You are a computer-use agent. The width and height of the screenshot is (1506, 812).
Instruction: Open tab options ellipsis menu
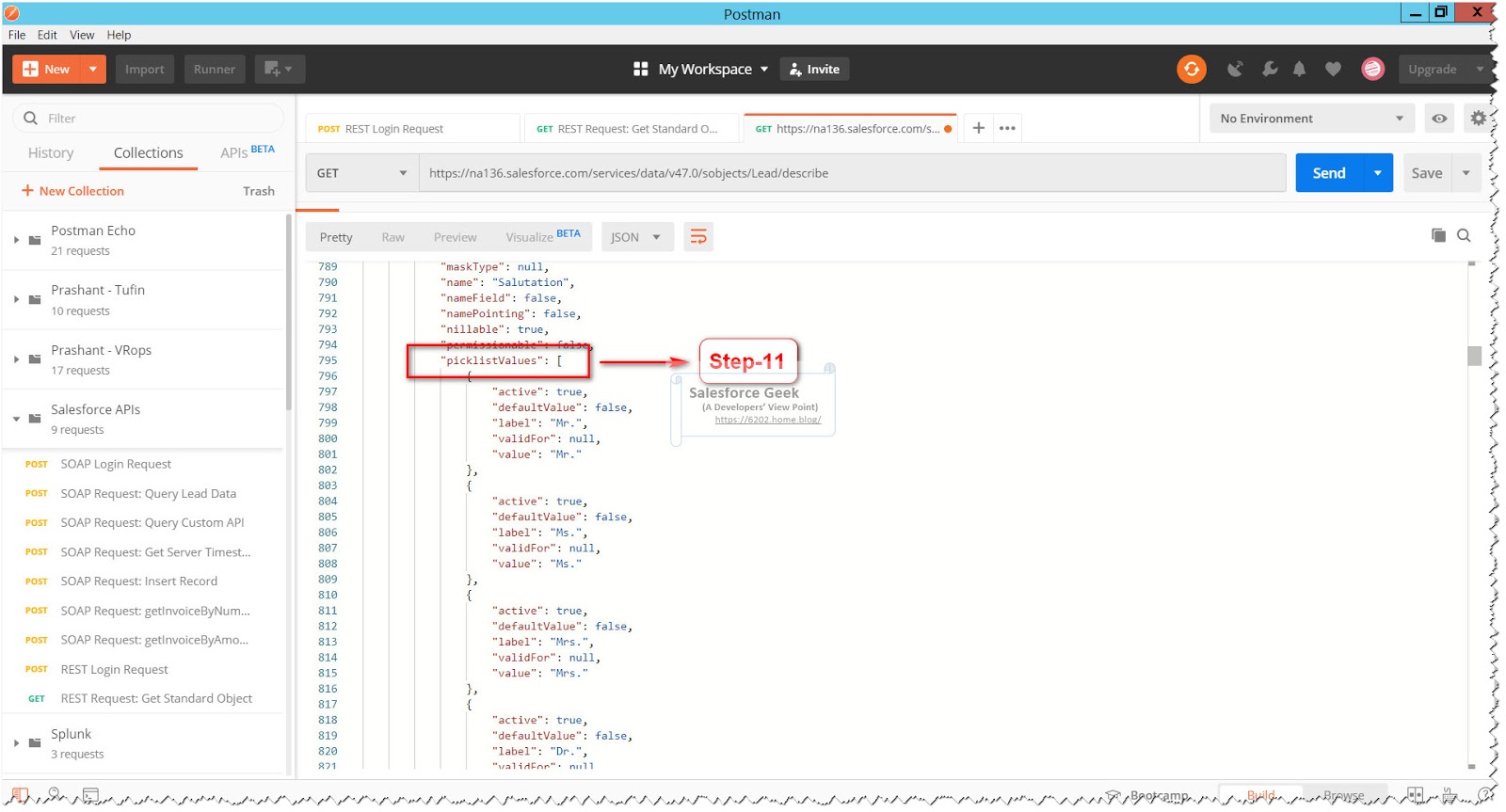click(1007, 128)
